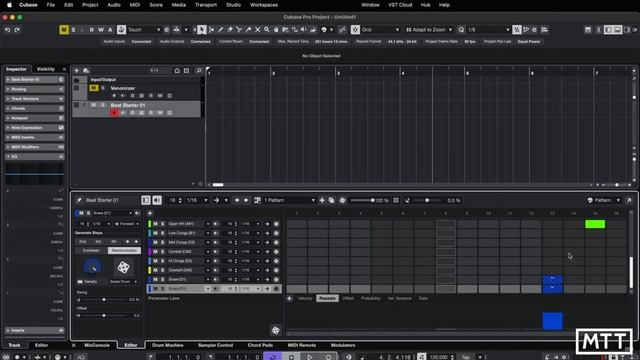Select the Velocity parameter lane

[305, 298]
